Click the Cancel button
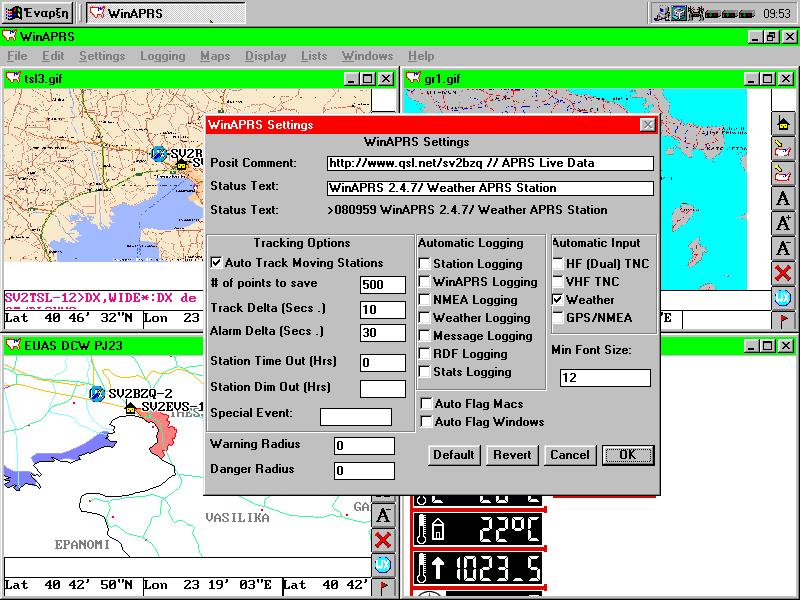Screen dimensions: 800x600 (x=570, y=455)
